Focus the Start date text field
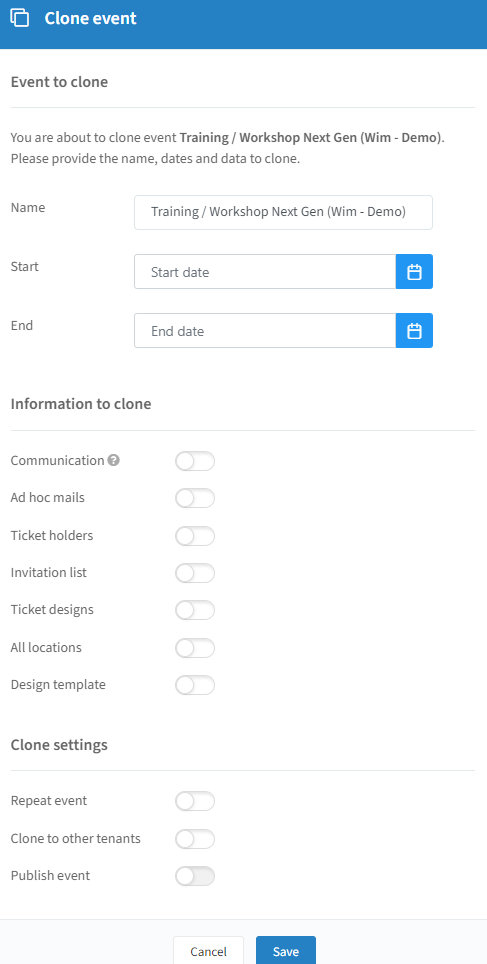This screenshot has width=487, height=964. pos(265,272)
